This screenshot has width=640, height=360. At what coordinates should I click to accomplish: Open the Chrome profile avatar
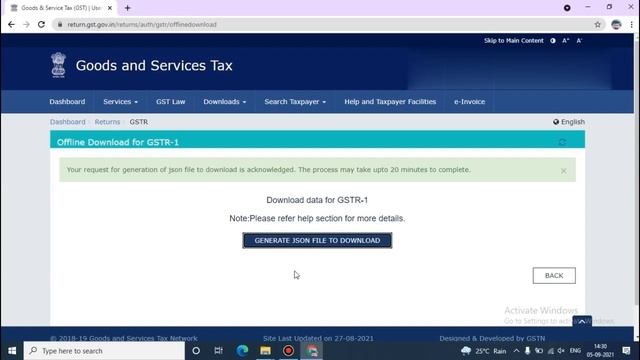(x=616, y=24)
